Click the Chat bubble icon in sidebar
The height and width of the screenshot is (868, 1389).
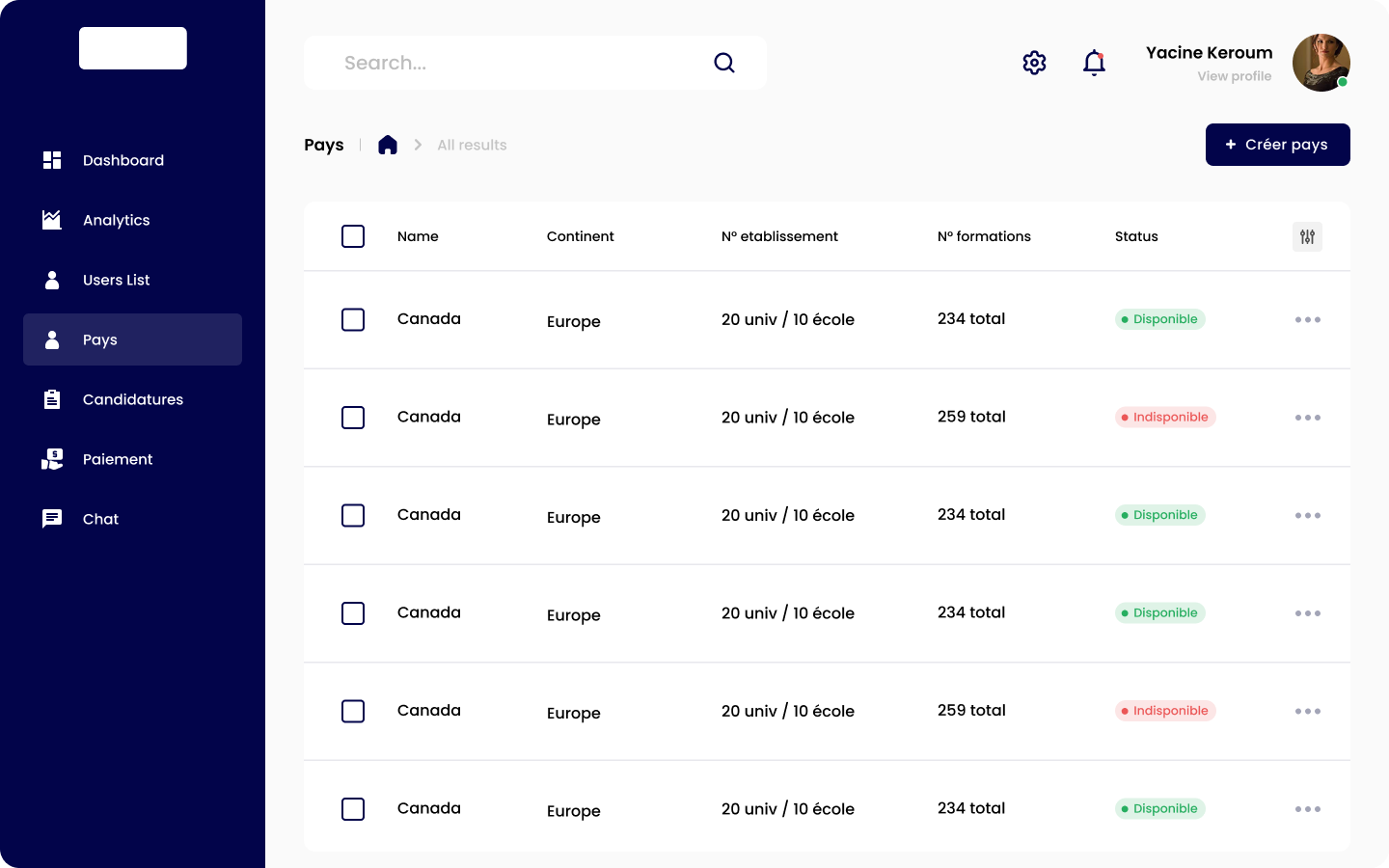pyautogui.click(x=52, y=519)
